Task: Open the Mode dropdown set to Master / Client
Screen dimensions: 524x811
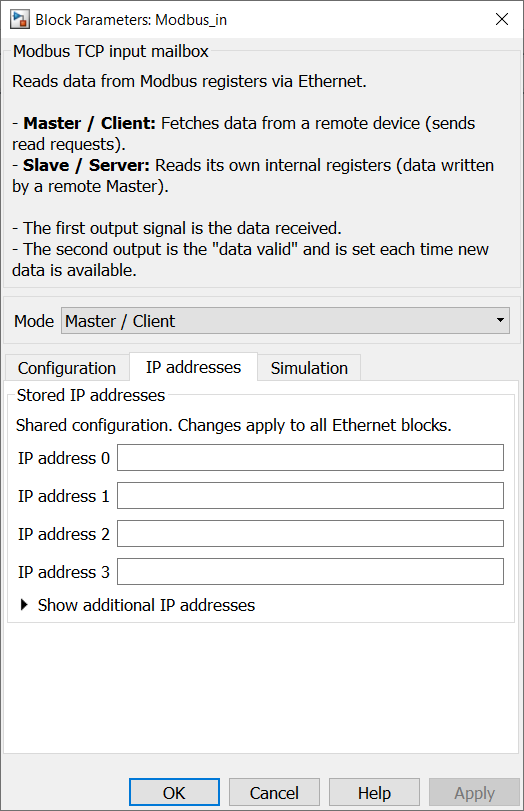Action: pos(285,321)
